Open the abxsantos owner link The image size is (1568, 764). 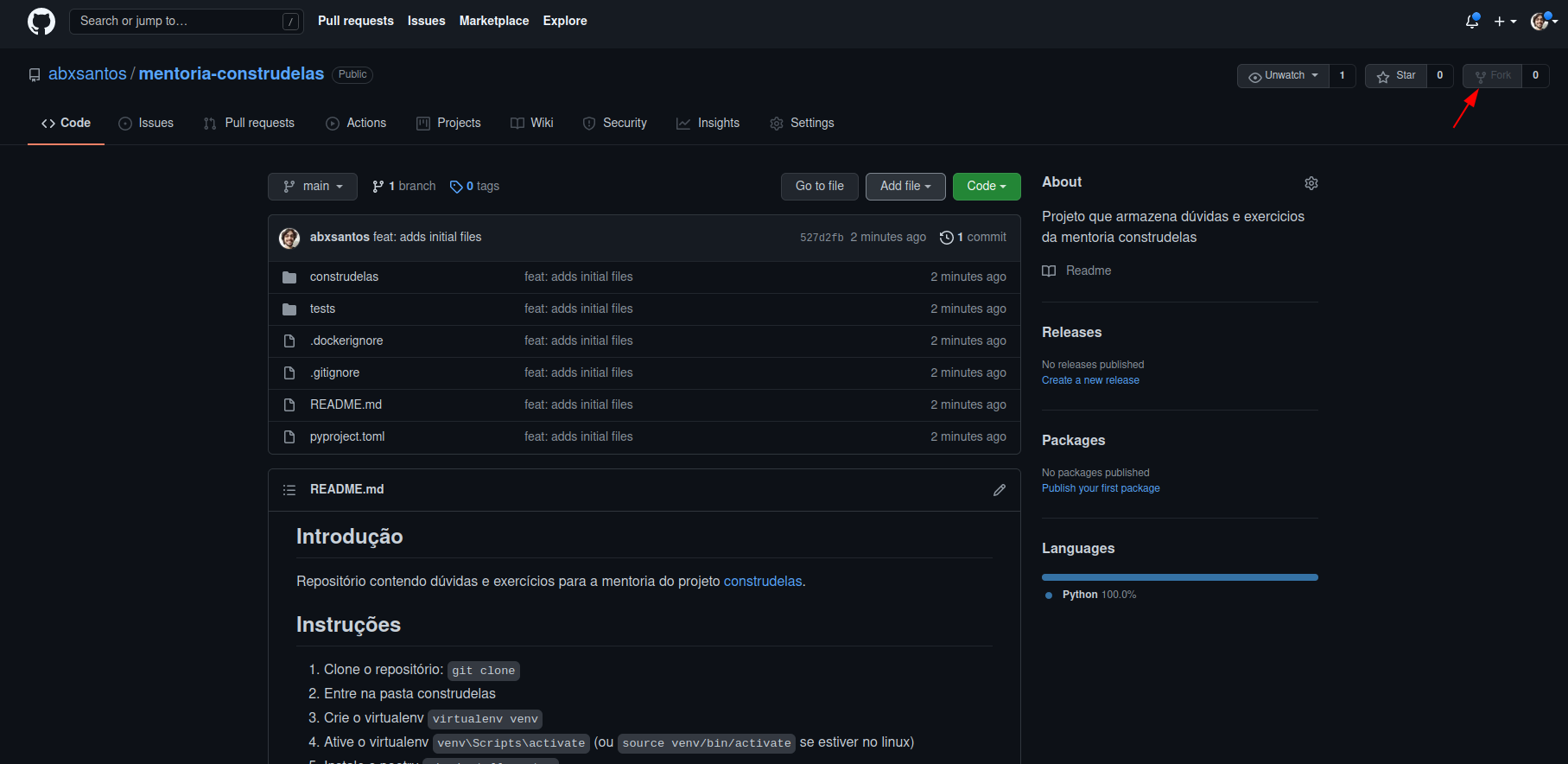click(87, 73)
